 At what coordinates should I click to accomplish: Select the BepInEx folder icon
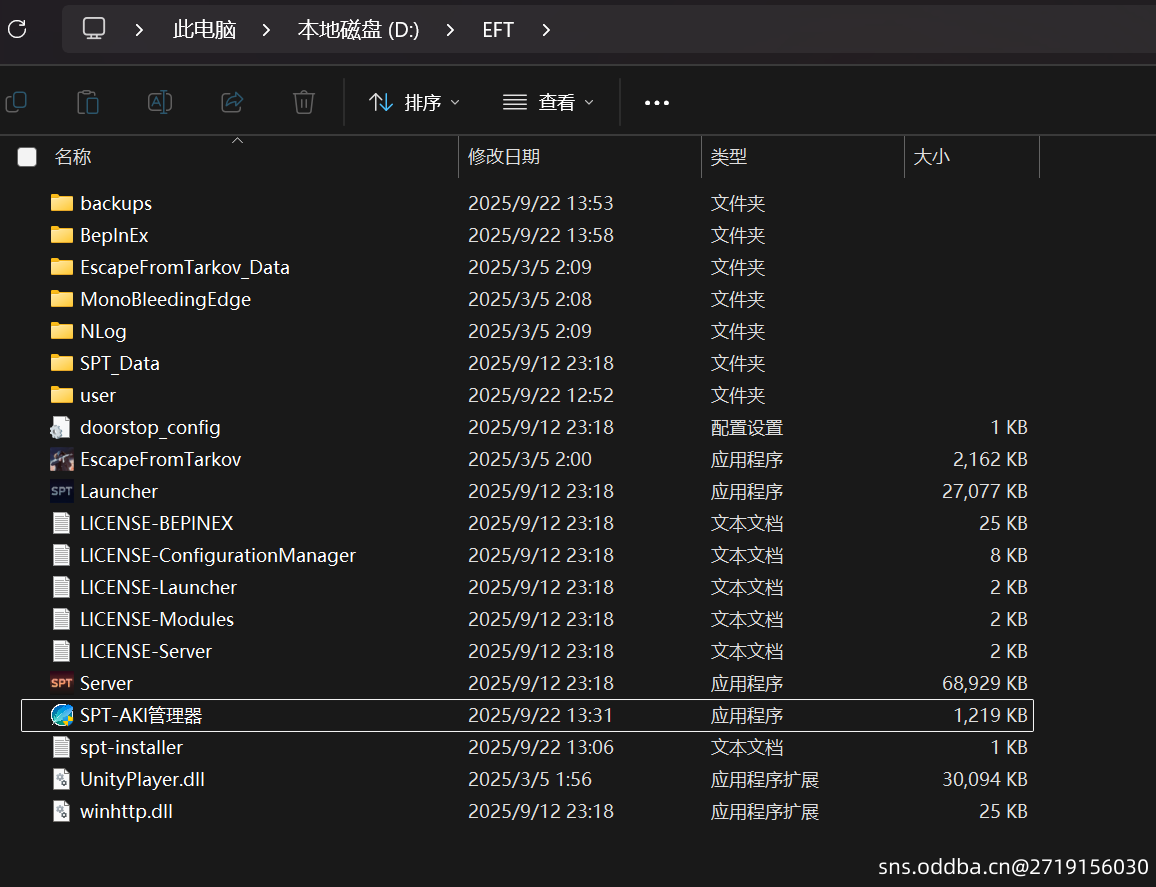coord(62,234)
